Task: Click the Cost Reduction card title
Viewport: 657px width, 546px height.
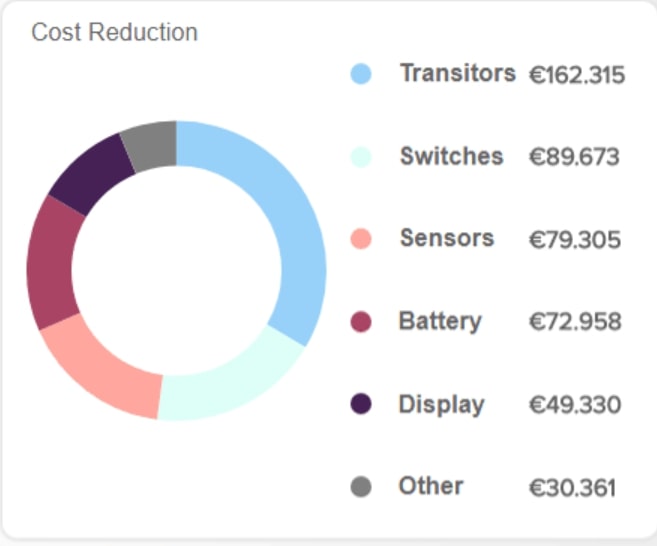Action: pos(114,32)
